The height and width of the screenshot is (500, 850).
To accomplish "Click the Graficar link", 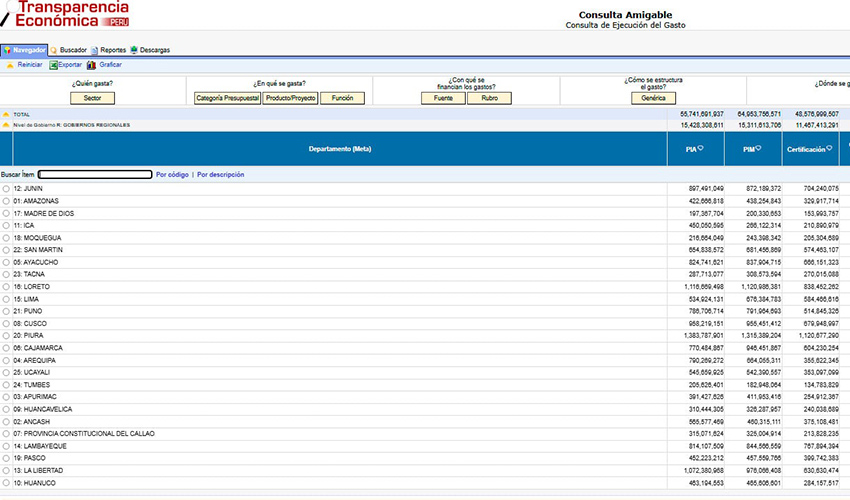I will pos(110,65).
